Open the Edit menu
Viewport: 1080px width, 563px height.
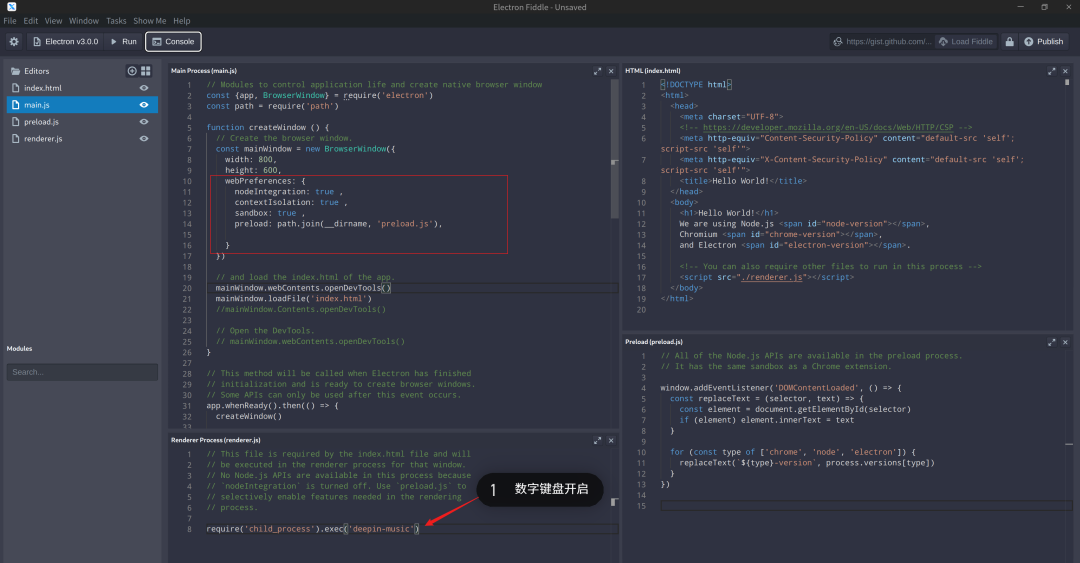point(31,21)
